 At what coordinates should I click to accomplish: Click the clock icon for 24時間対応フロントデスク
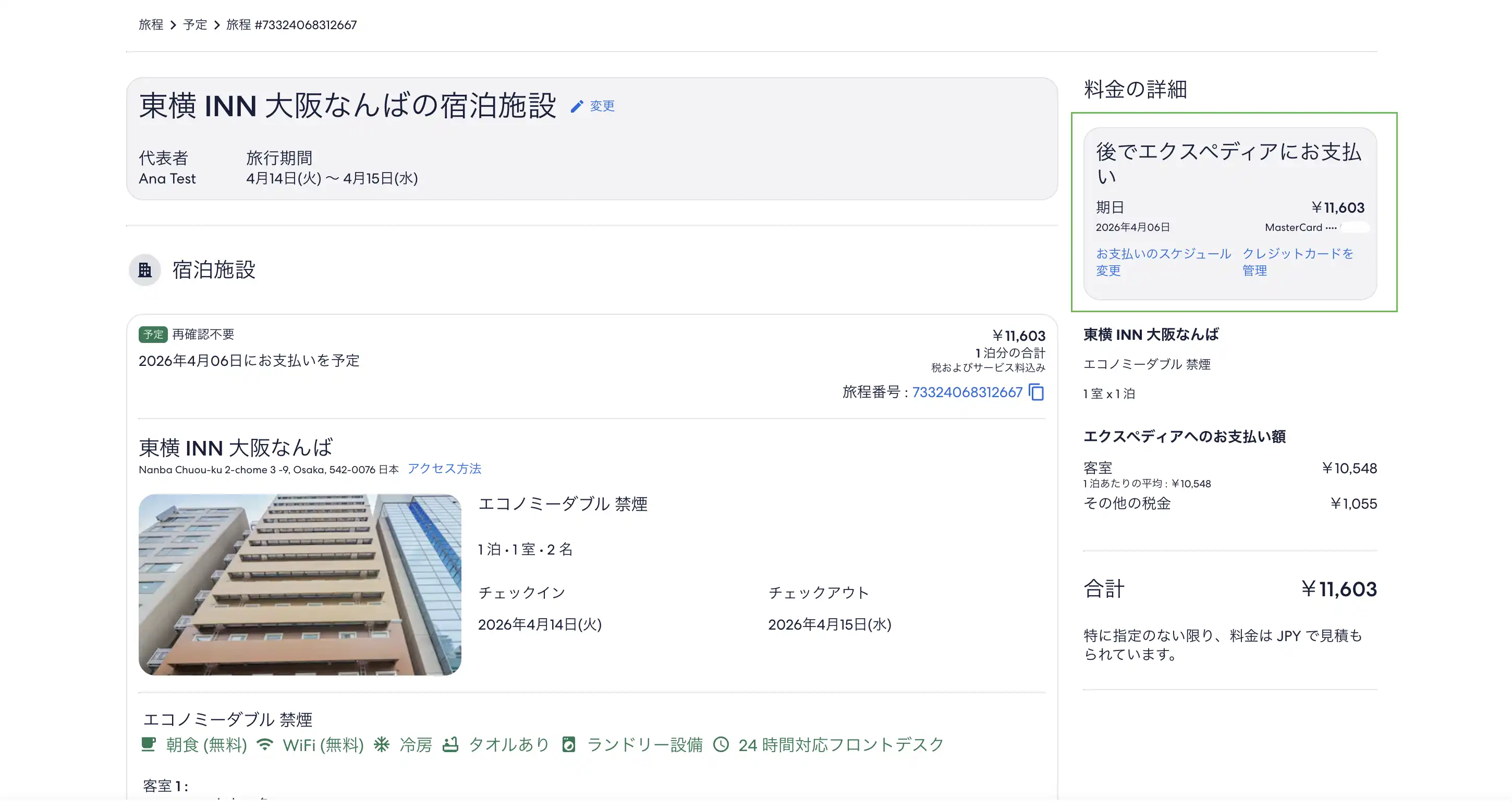[722, 744]
